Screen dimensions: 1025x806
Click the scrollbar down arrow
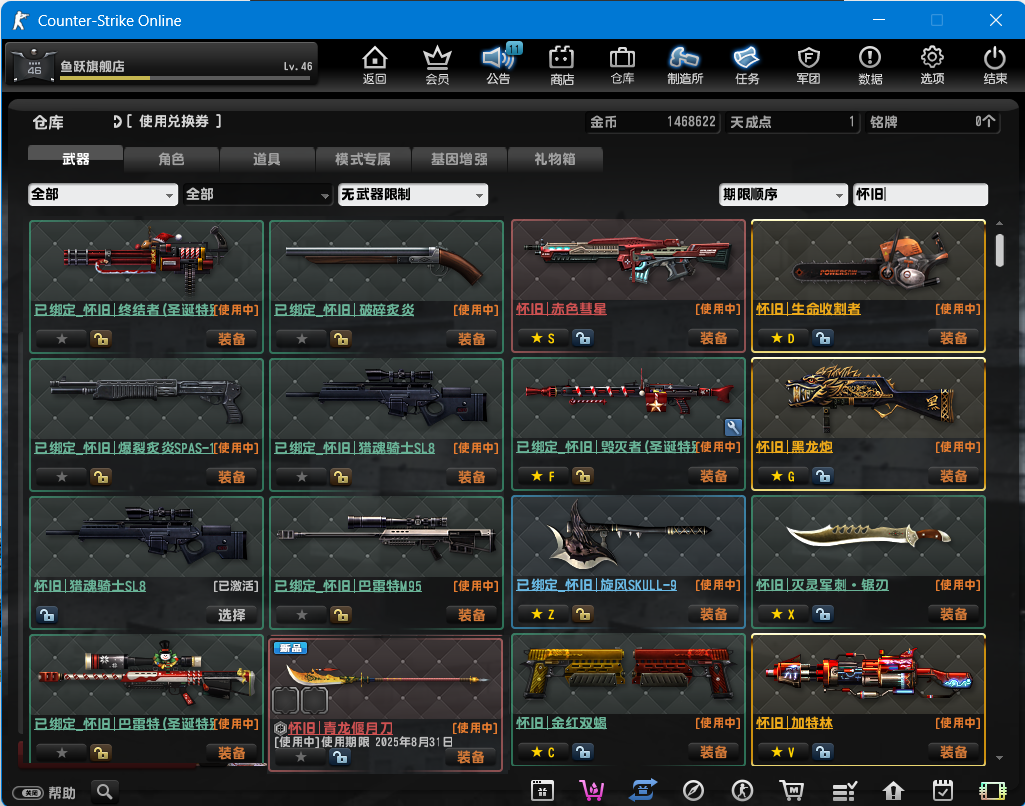click(x=1000, y=758)
